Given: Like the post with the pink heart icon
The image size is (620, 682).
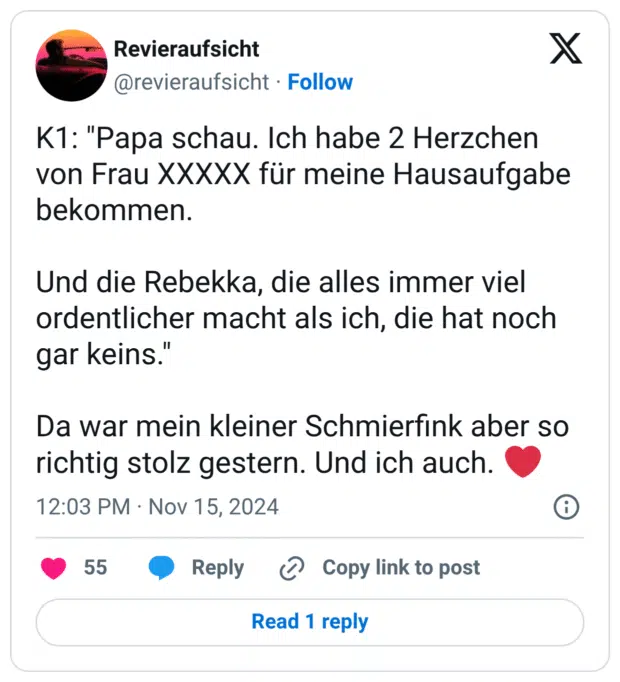Looking at the screenshot, I should tap(54, 568).
